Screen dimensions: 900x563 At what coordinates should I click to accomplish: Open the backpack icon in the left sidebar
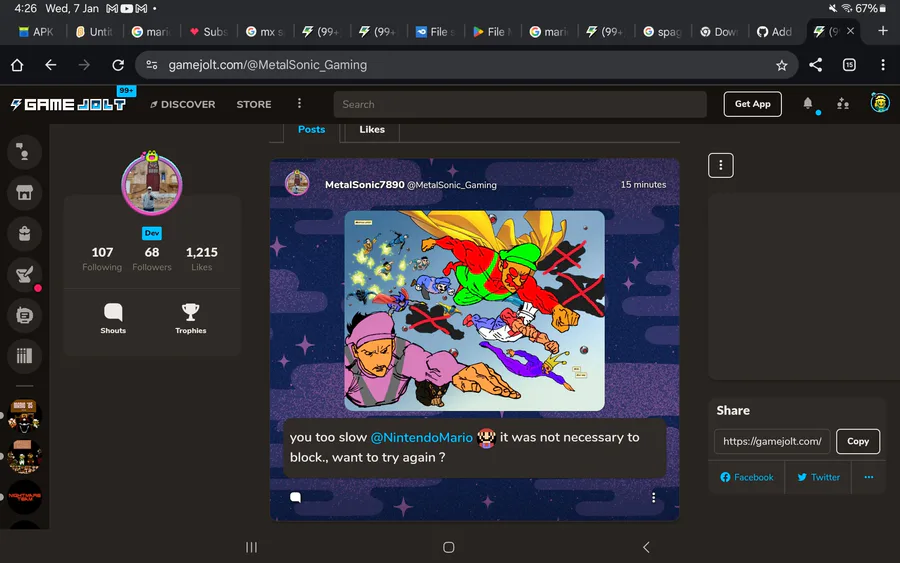coord(24,234)
